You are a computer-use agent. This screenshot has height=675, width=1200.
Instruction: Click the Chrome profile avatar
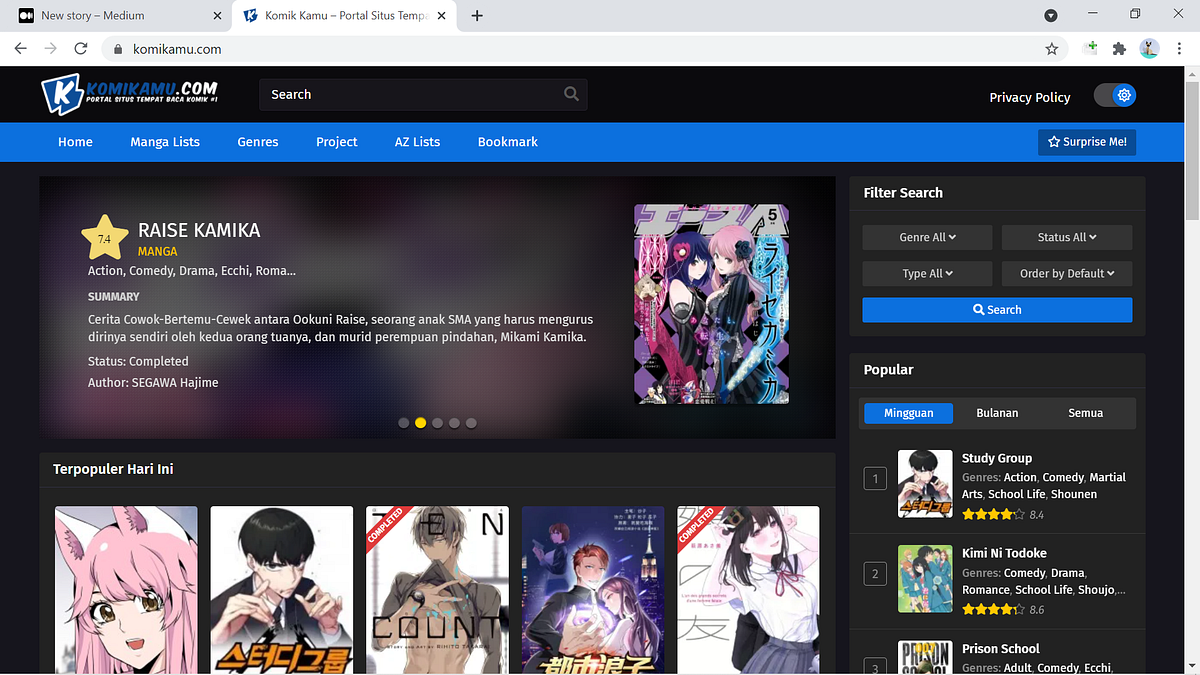point(1149,48)
